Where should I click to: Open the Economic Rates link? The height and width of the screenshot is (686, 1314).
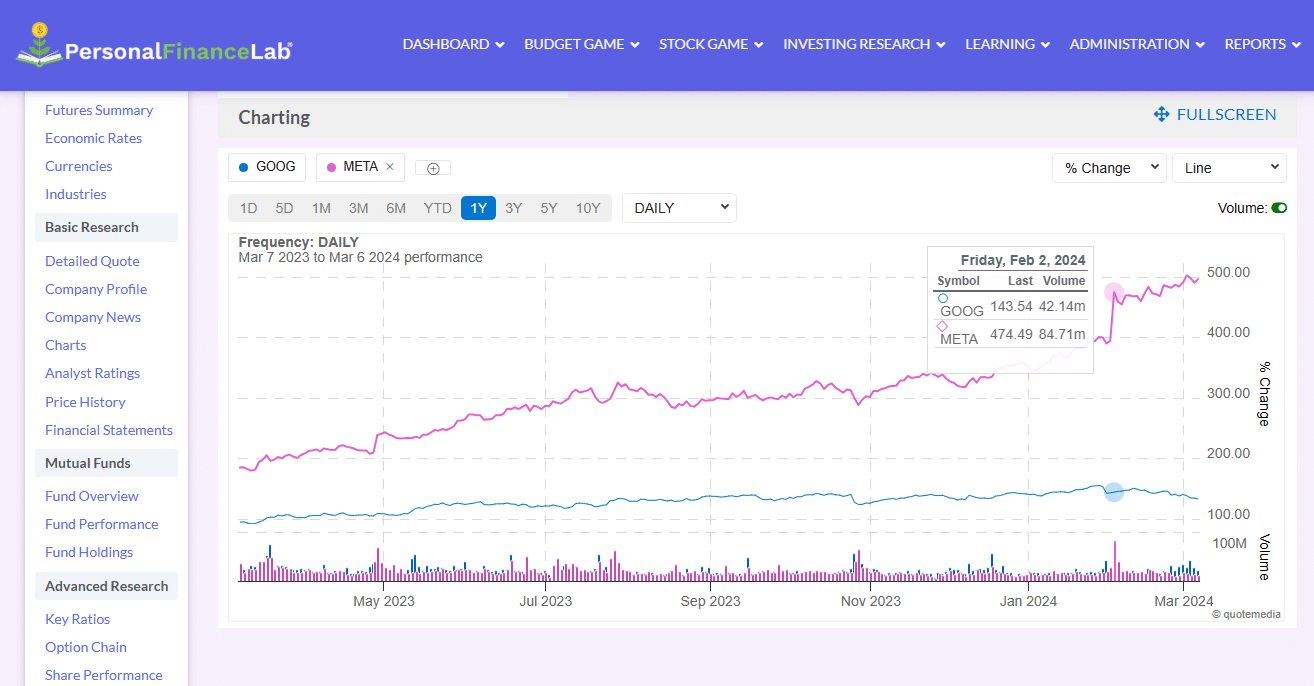point(93,138)
